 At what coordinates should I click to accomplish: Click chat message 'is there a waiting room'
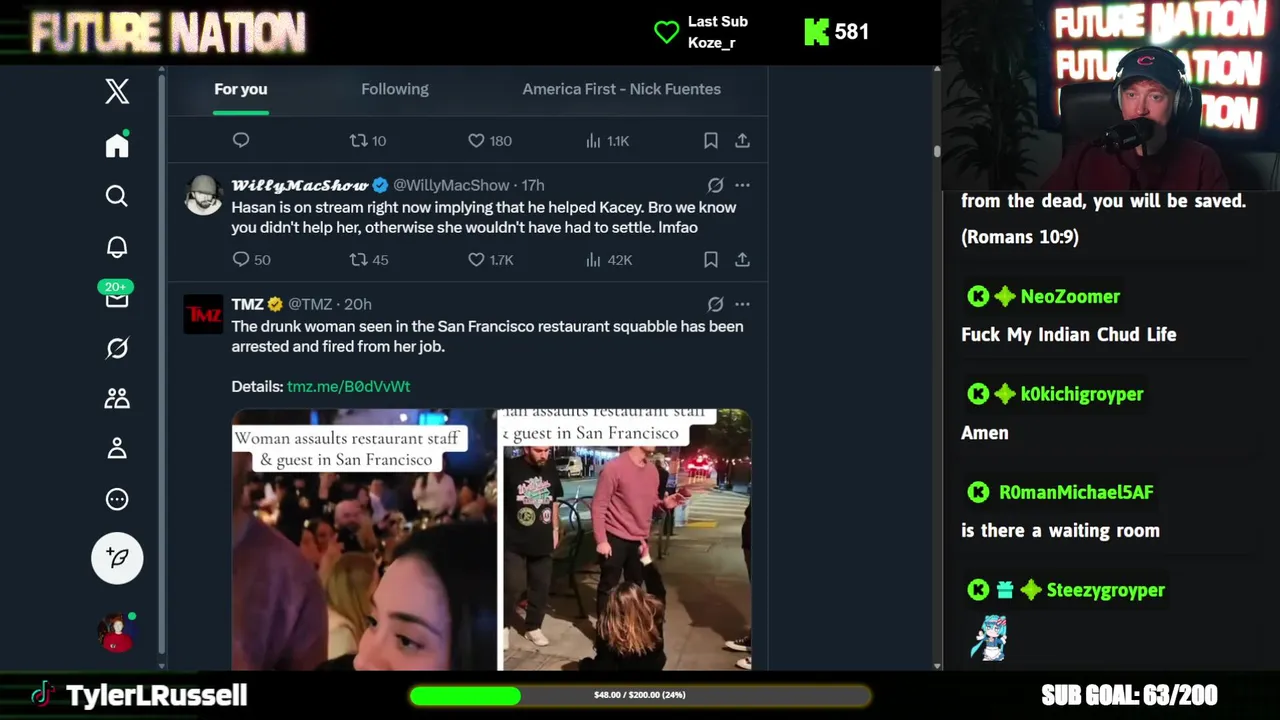pyautogui.click(x=1061, y=531)
